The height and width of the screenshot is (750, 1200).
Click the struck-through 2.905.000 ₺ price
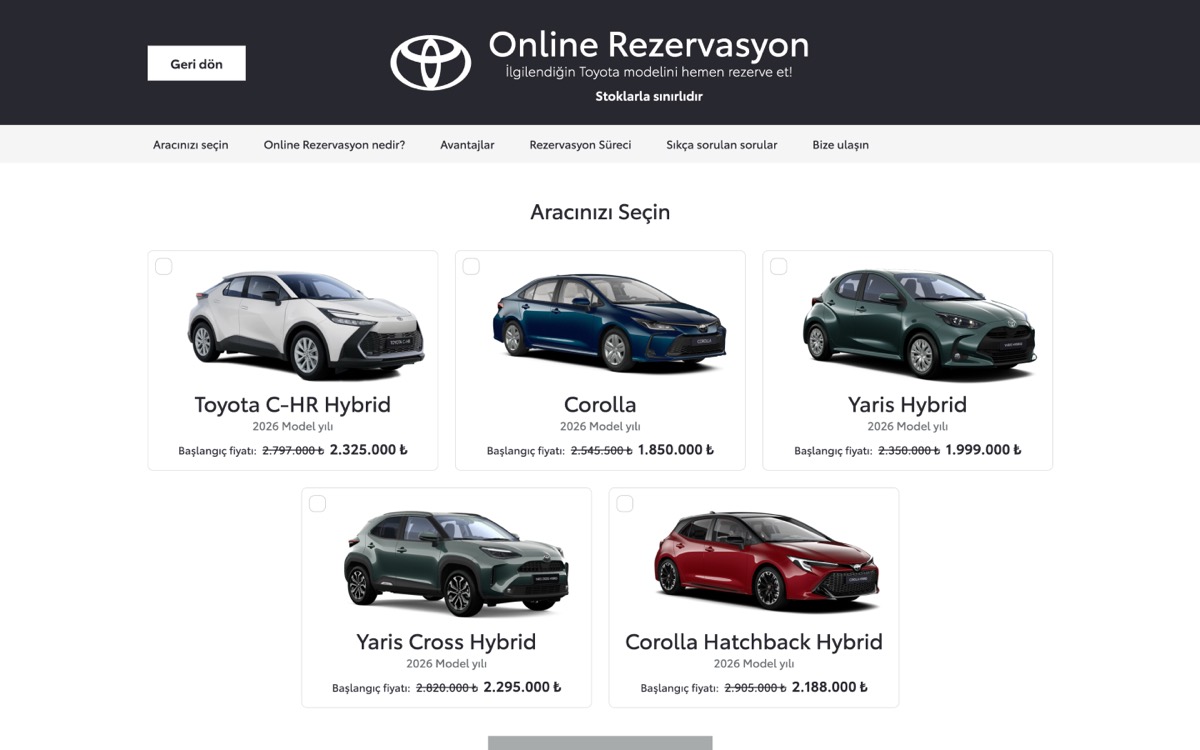coord(755,688)
